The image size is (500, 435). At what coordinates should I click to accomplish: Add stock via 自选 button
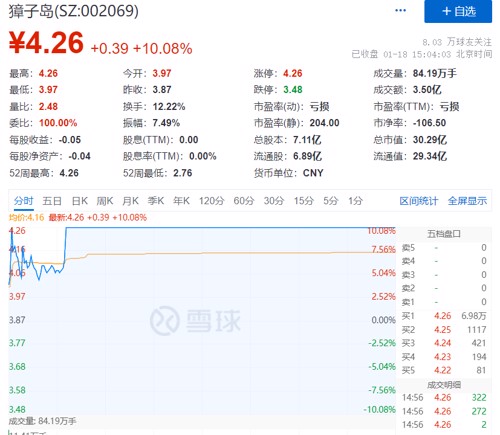point(458,11)
